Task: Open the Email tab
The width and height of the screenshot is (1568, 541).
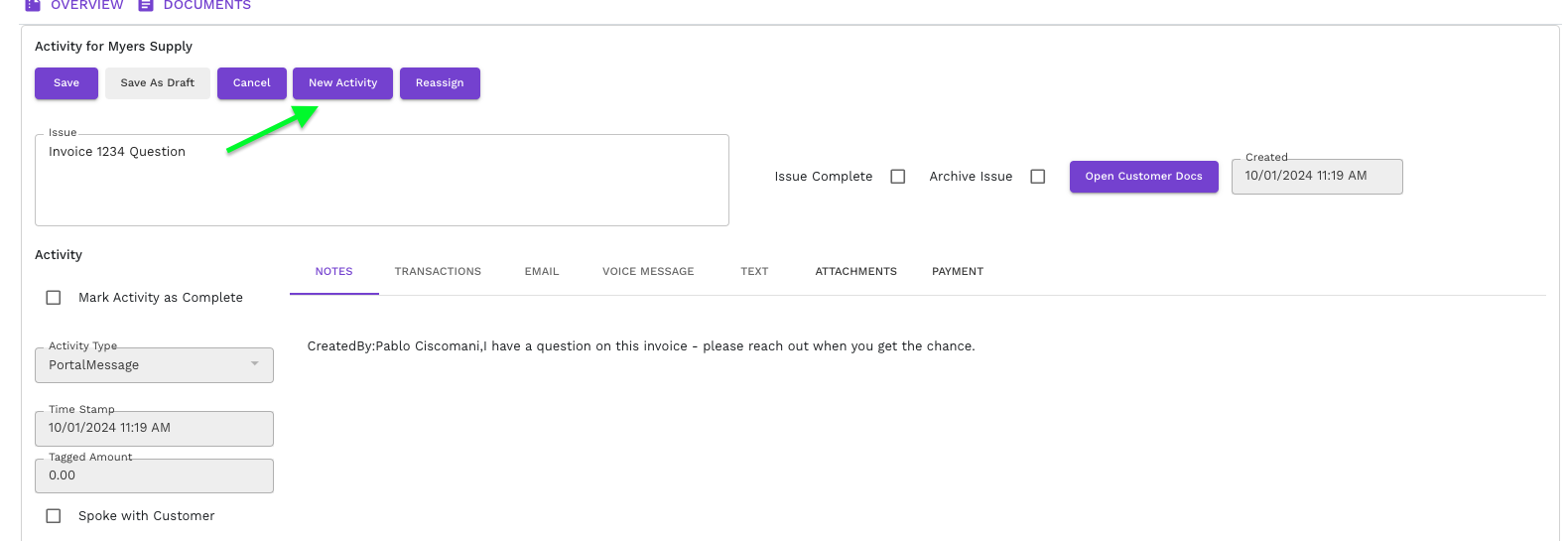Action: [542, 271]
